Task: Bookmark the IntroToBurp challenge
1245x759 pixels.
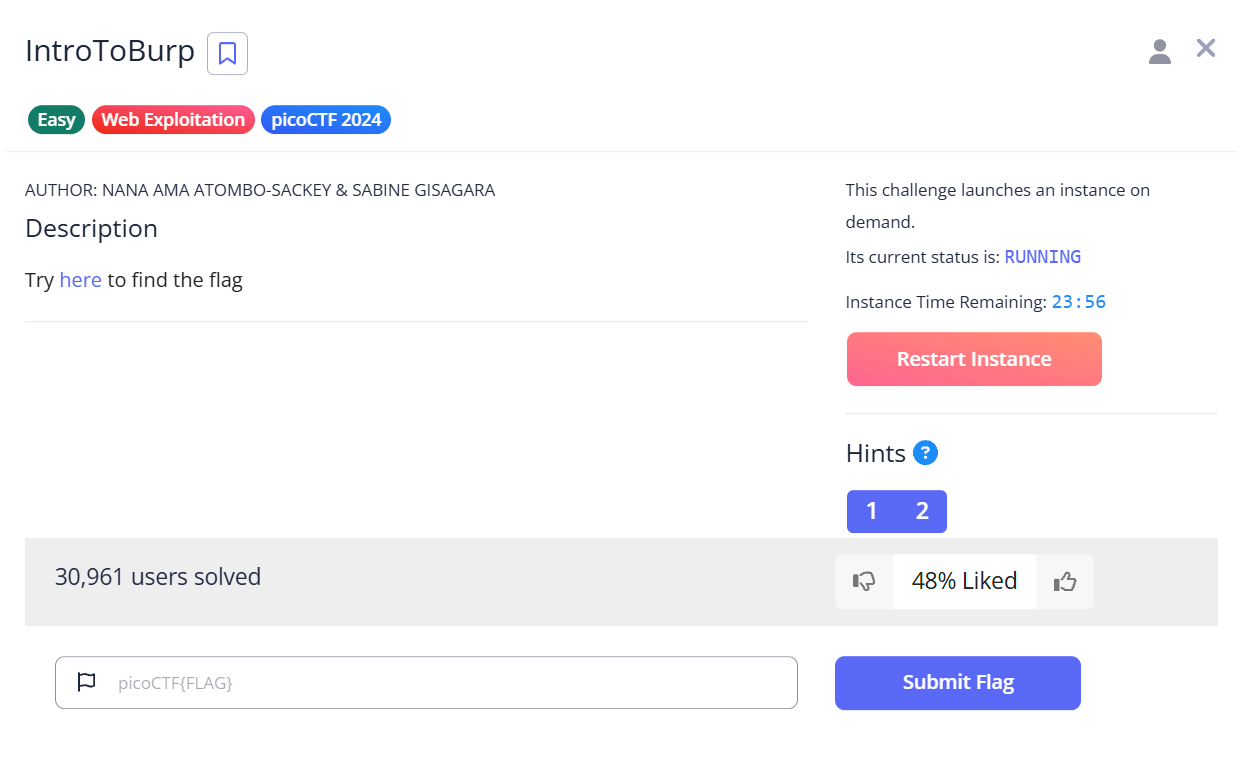Action: tap(227, 53)
